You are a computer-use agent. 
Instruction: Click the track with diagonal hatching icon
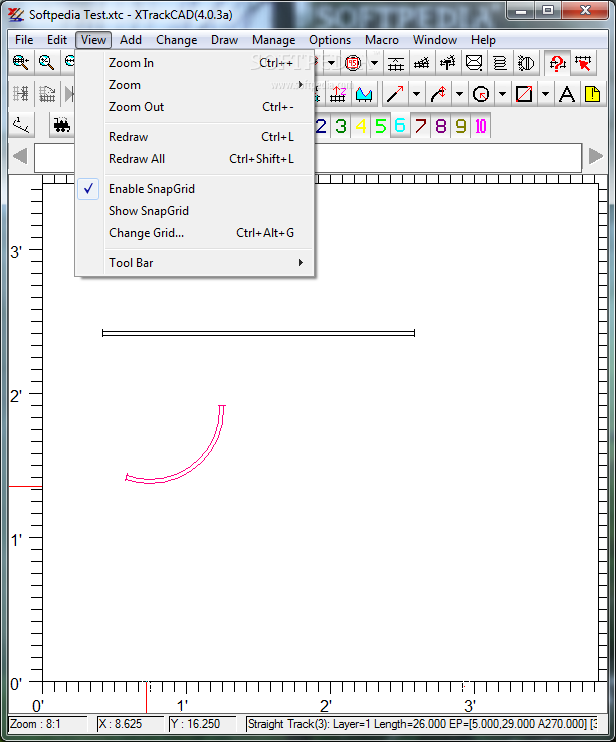pyautogui.click(x=421, y=62)
